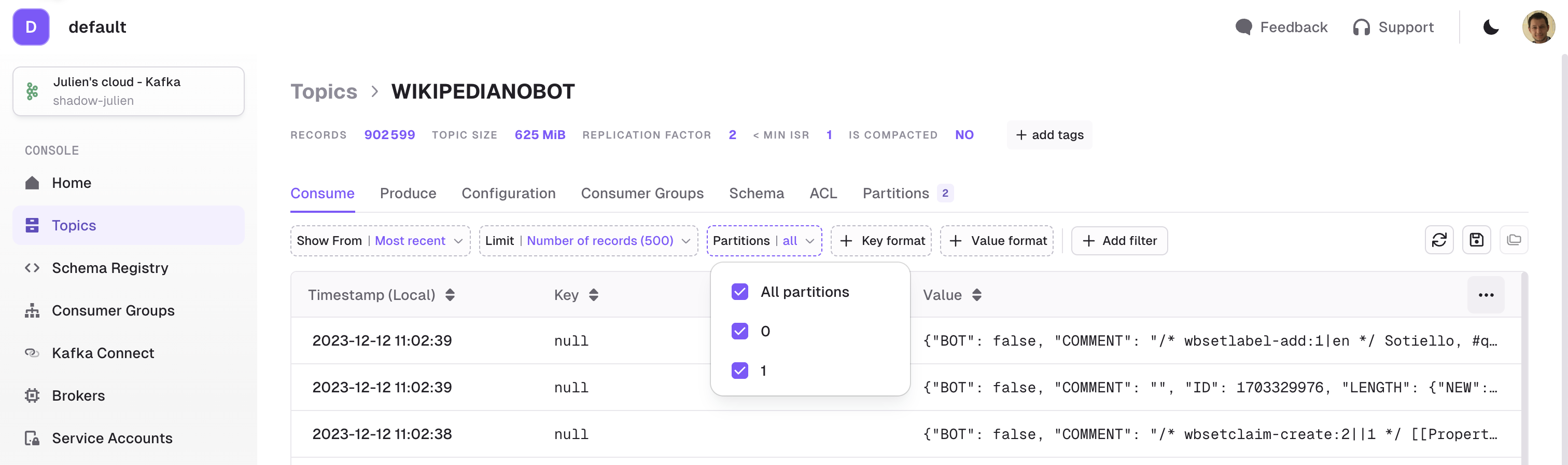Image resolution: width=1568 pixels, height=465 pixels.
Task: Click the plus icon on add tags
Action: pos(1021,135)
